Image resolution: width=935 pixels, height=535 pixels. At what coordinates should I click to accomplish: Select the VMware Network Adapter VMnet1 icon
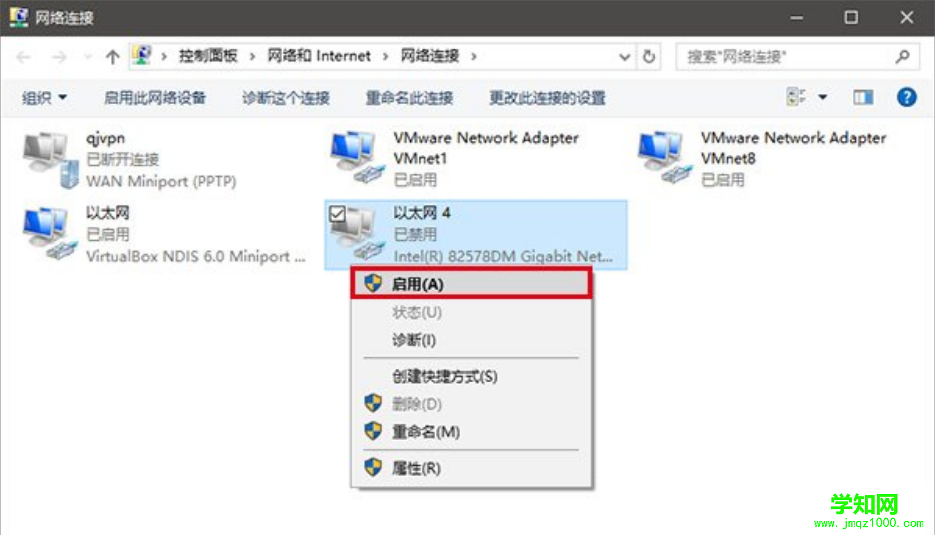[358, 157]
